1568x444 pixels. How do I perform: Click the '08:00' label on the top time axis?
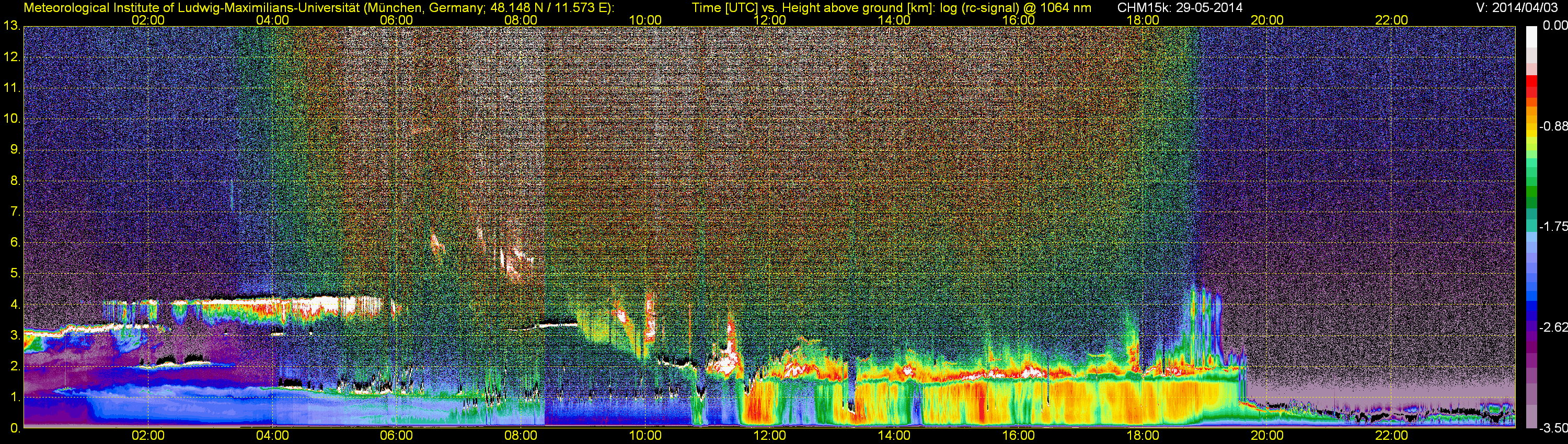(521, 20)
